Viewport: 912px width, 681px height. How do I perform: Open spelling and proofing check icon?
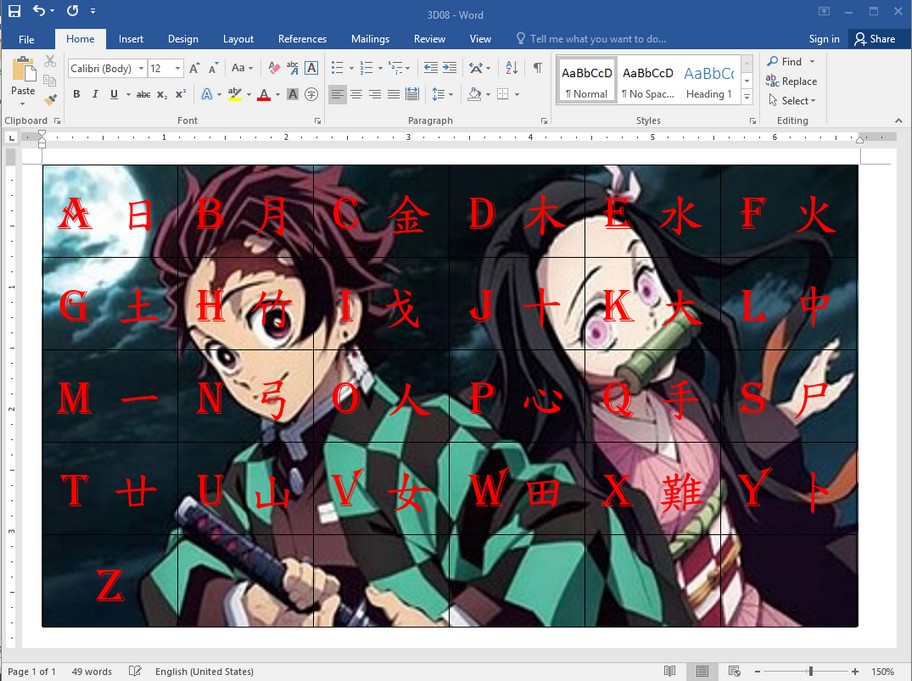coord(135,671)
